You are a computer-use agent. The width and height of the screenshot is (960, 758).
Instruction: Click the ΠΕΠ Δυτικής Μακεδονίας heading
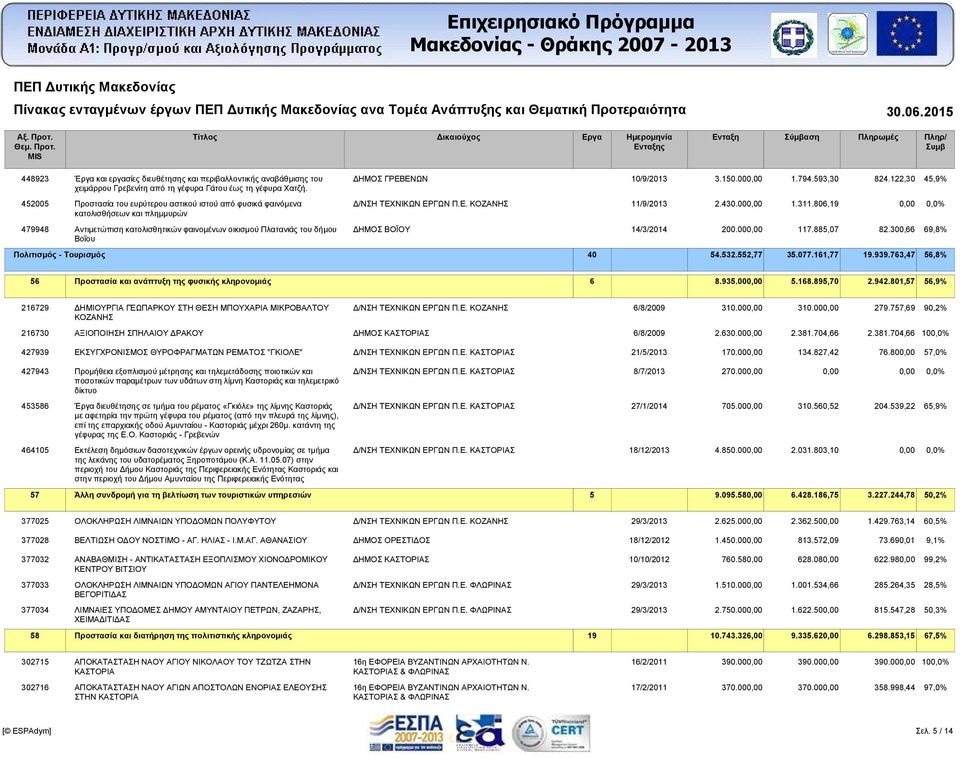pyautogui.click(x=94, y=87)
